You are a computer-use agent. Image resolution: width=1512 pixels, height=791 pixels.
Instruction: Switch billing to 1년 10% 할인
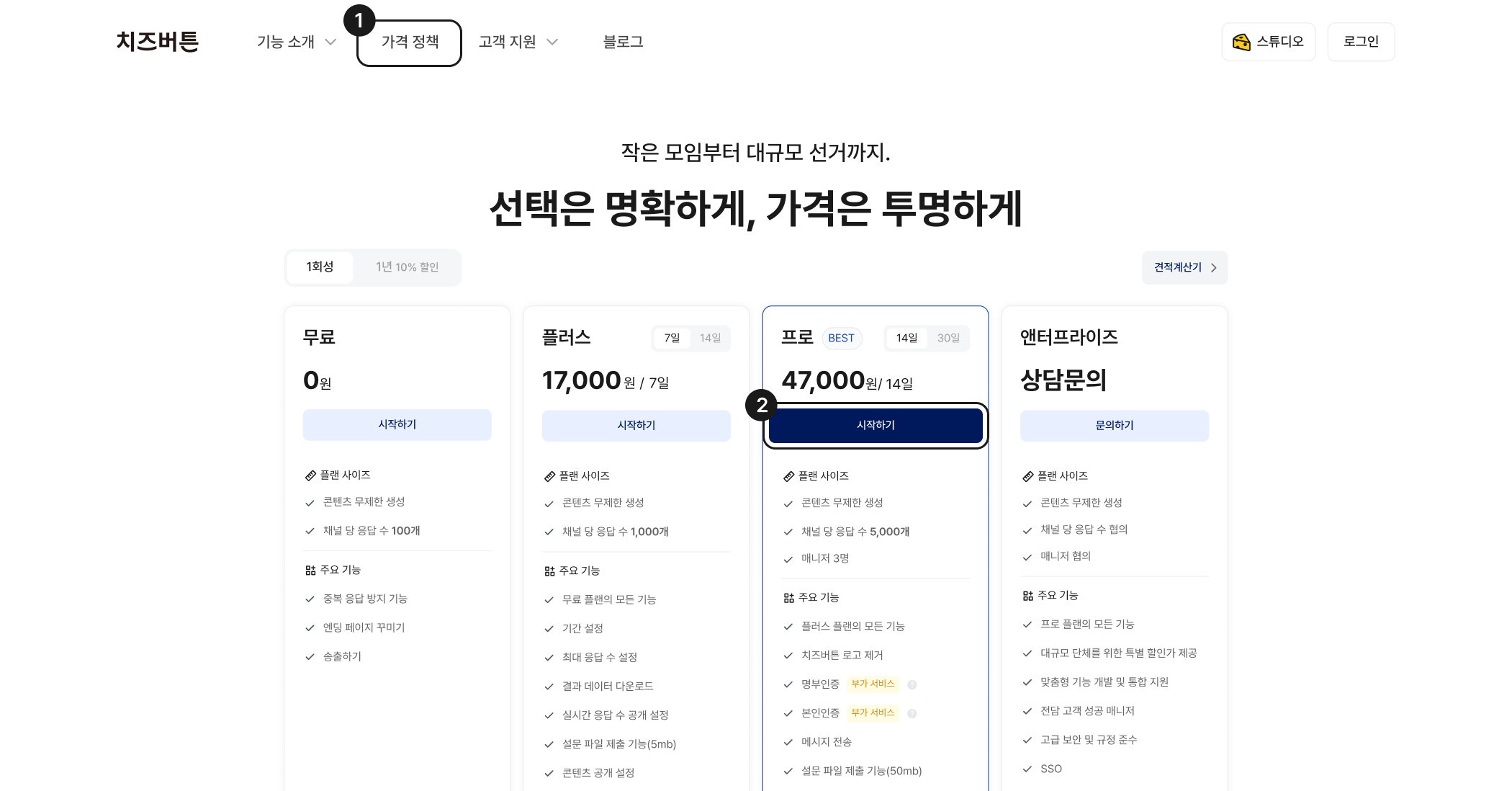tap(407, 267)
